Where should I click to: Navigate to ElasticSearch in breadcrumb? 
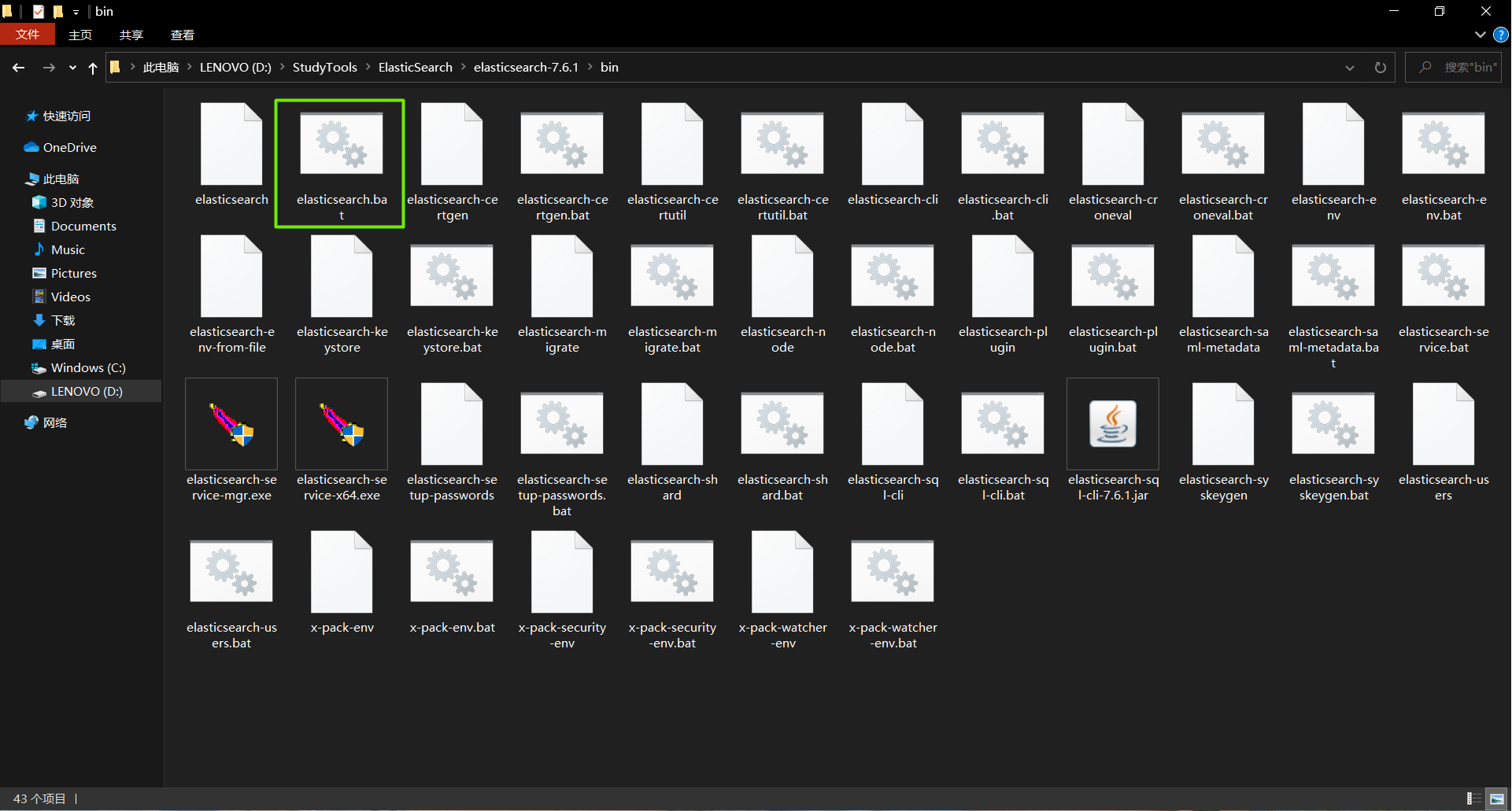(x=416, y=68)
